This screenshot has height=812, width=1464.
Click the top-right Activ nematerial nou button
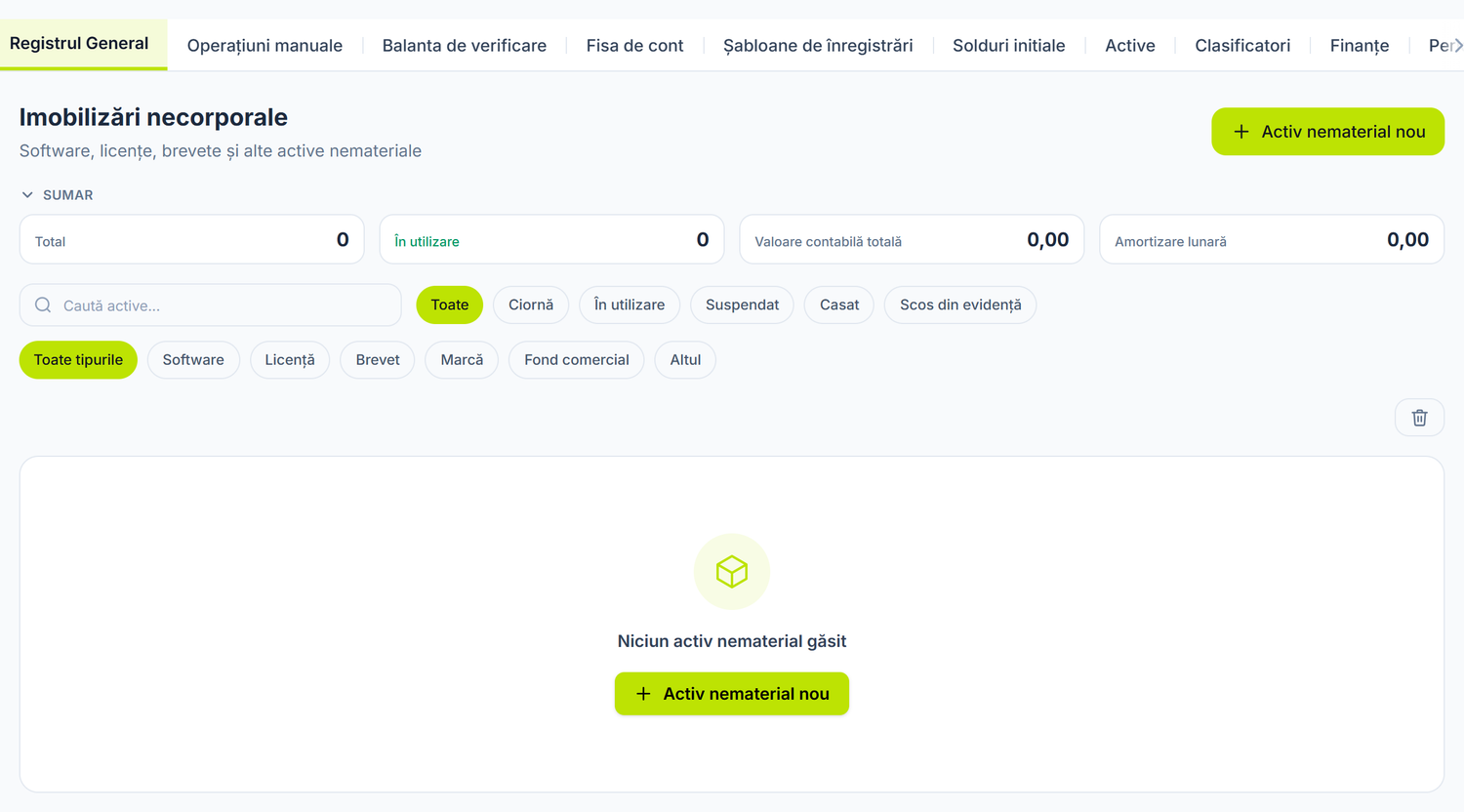click(x=1327, y=132)
